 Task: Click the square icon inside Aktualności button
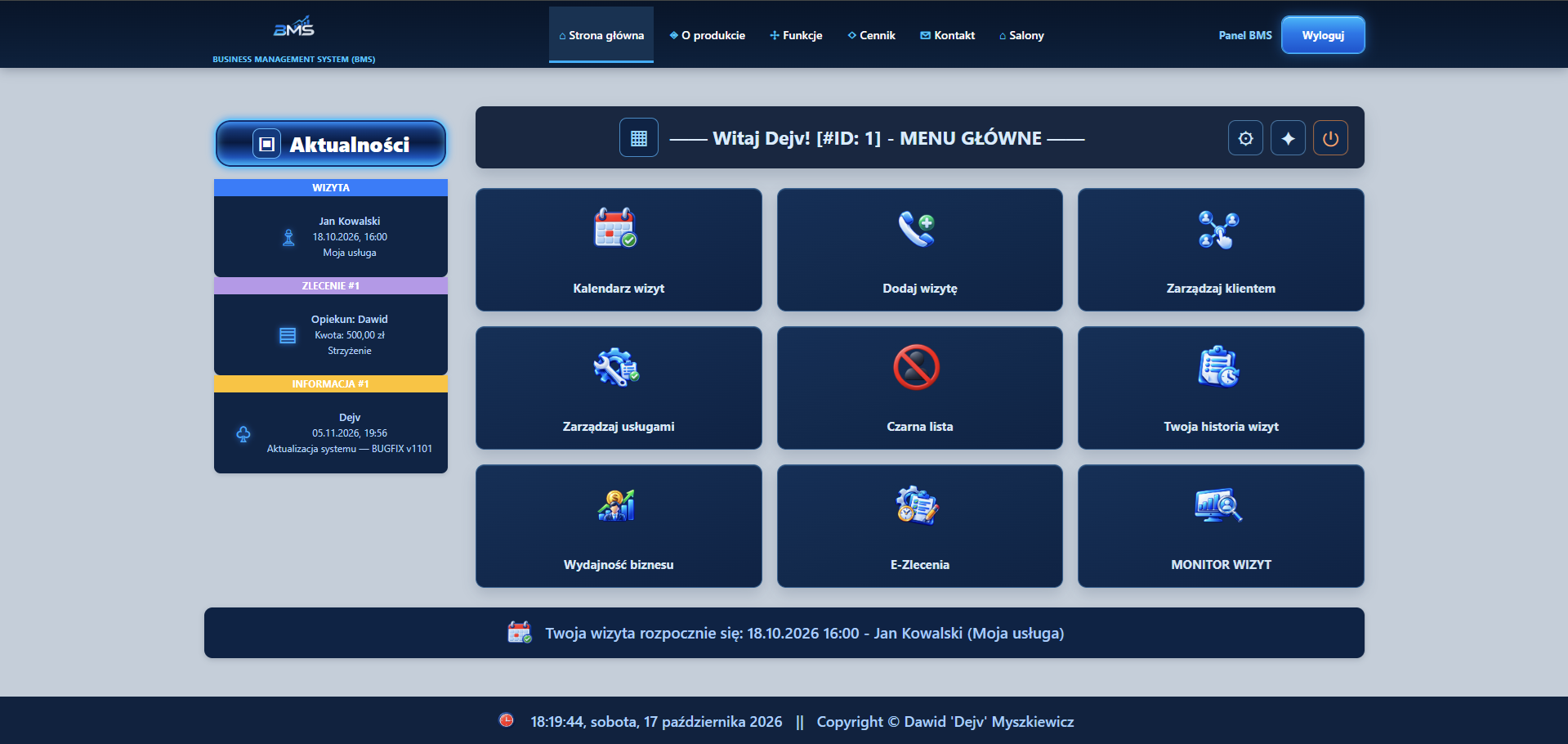coord(266,144)
